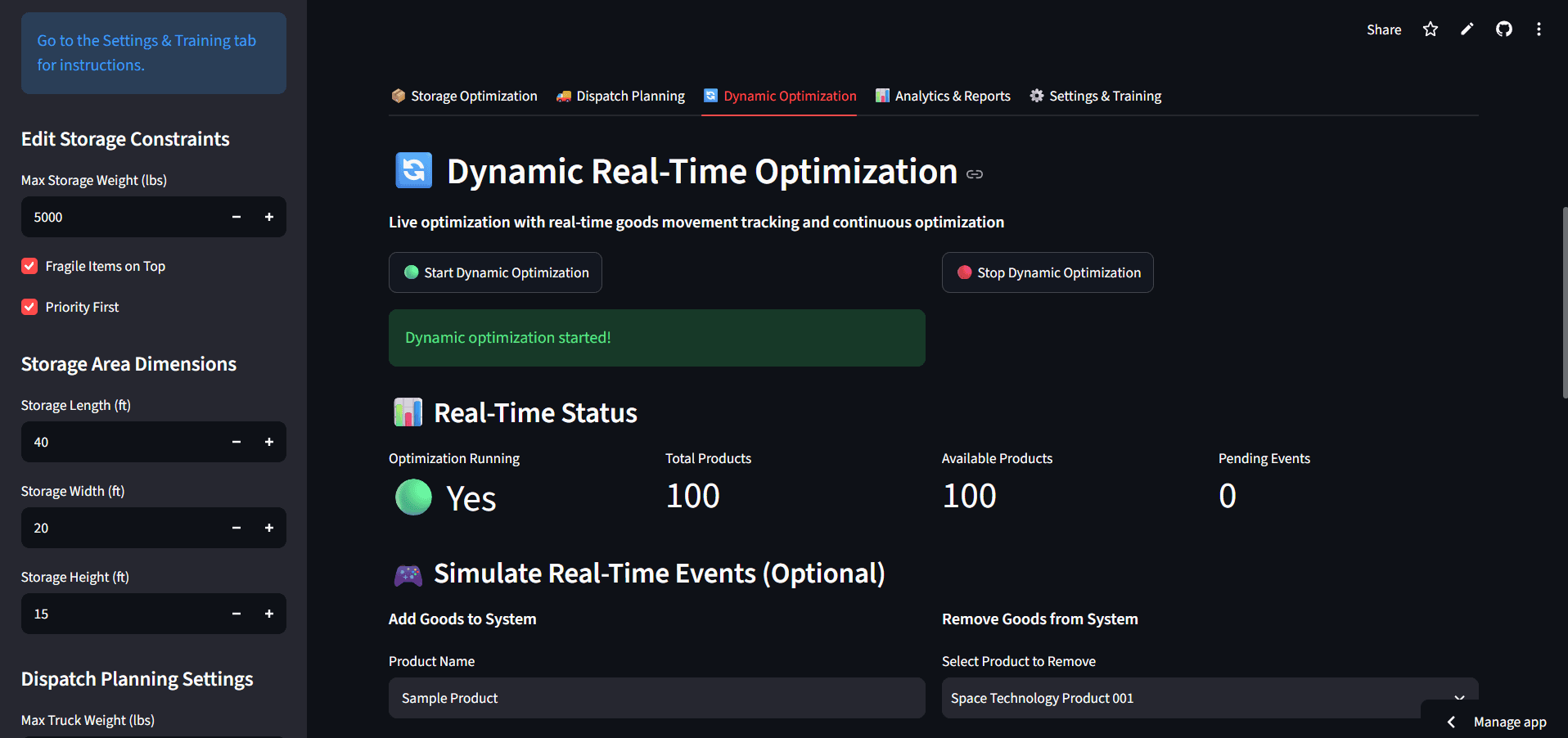
Task: Click the Optimization Running 'Yes' status
Action: [446, 497]
